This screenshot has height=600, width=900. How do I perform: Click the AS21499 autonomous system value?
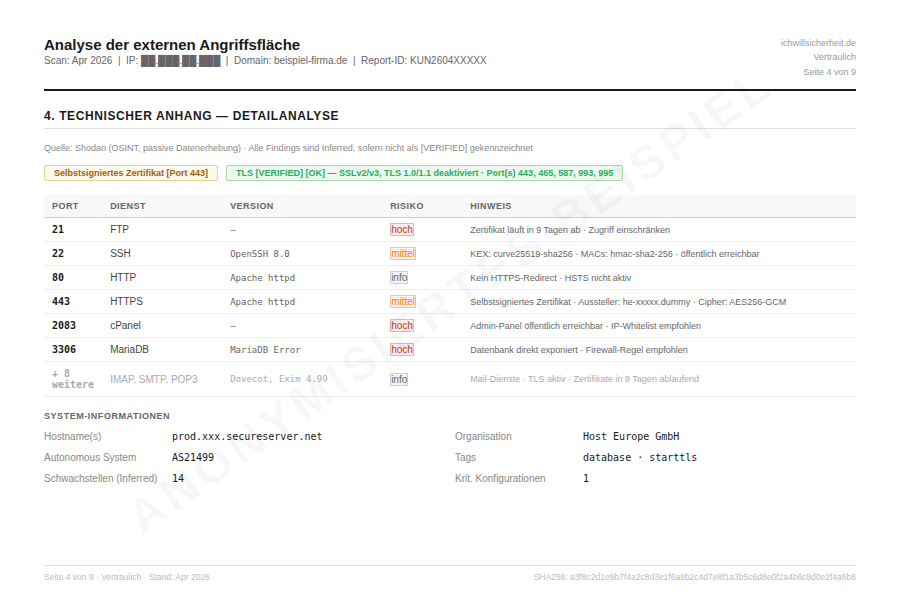point(193,457)
